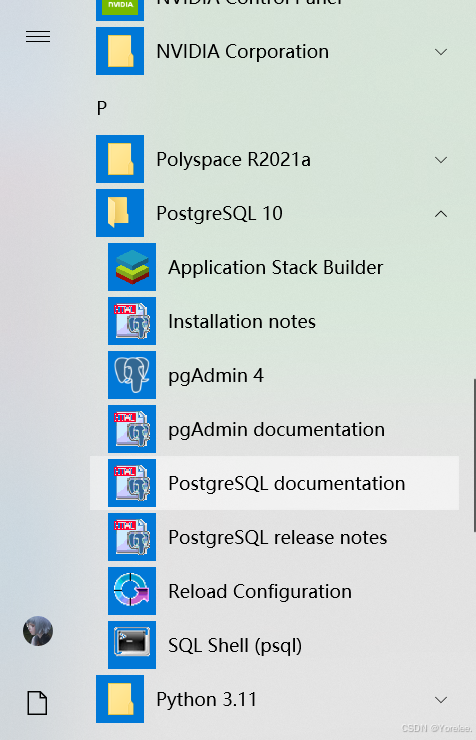Click the Python 3.11 folder icon

(120, 699)
